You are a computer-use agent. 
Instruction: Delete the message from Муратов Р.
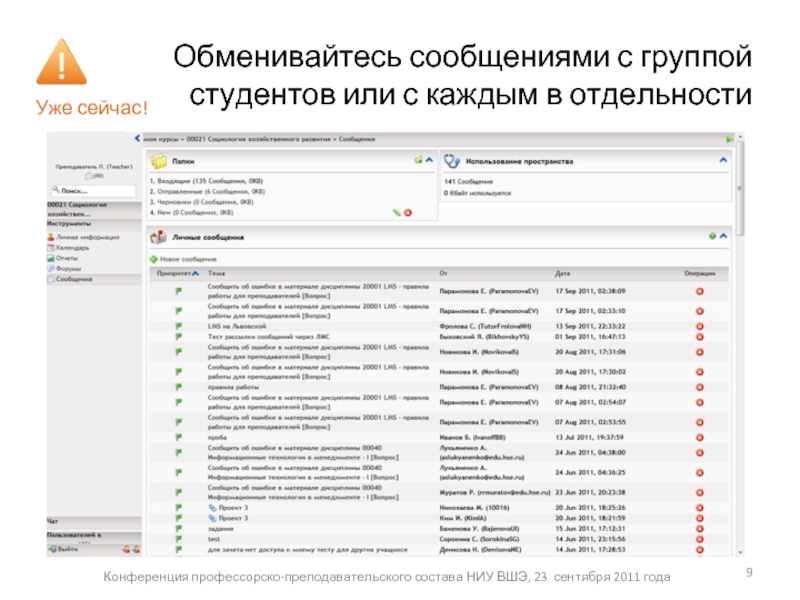point(699,493)
